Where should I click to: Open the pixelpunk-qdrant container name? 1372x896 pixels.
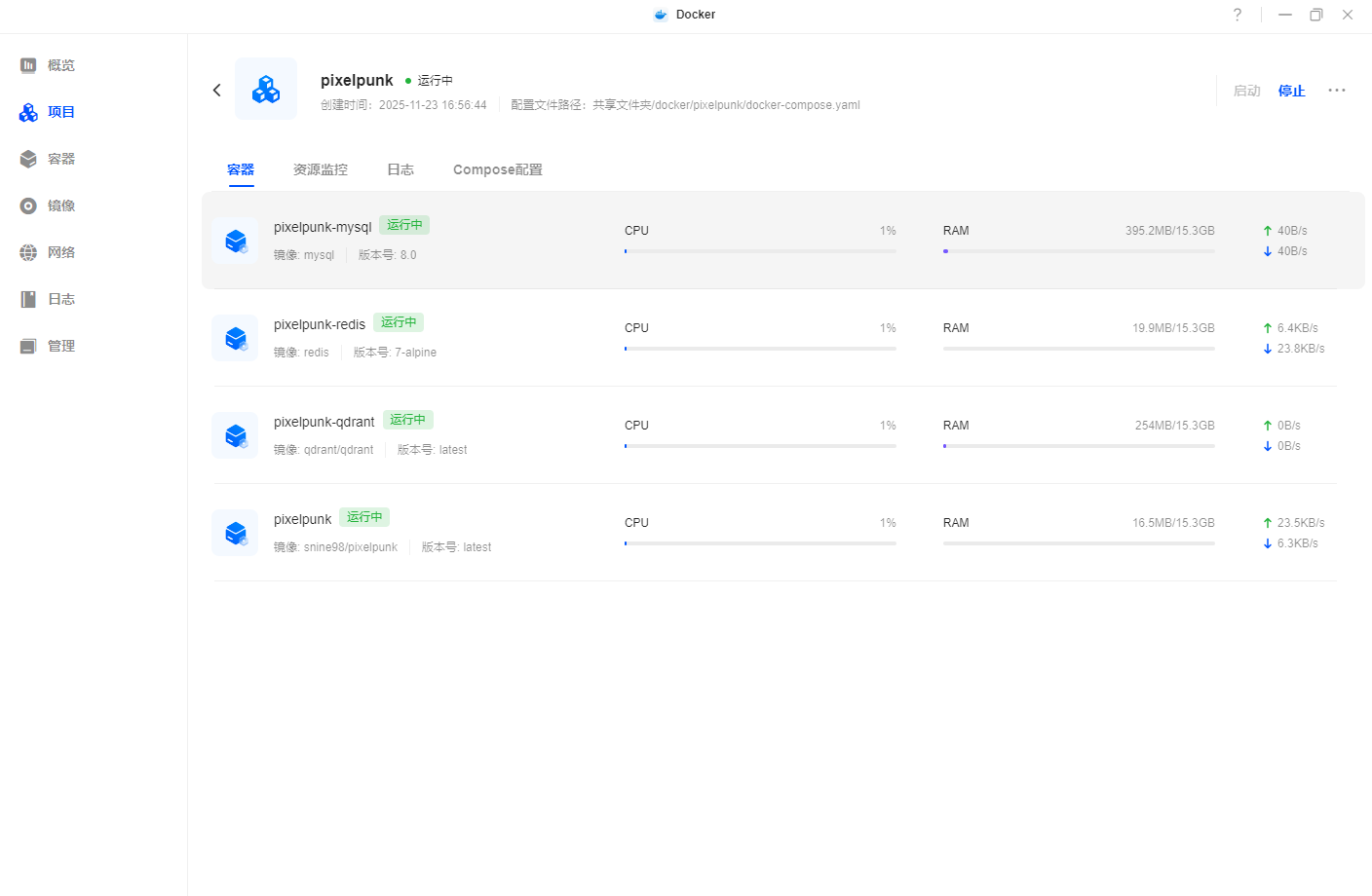(x=324, y=422)
